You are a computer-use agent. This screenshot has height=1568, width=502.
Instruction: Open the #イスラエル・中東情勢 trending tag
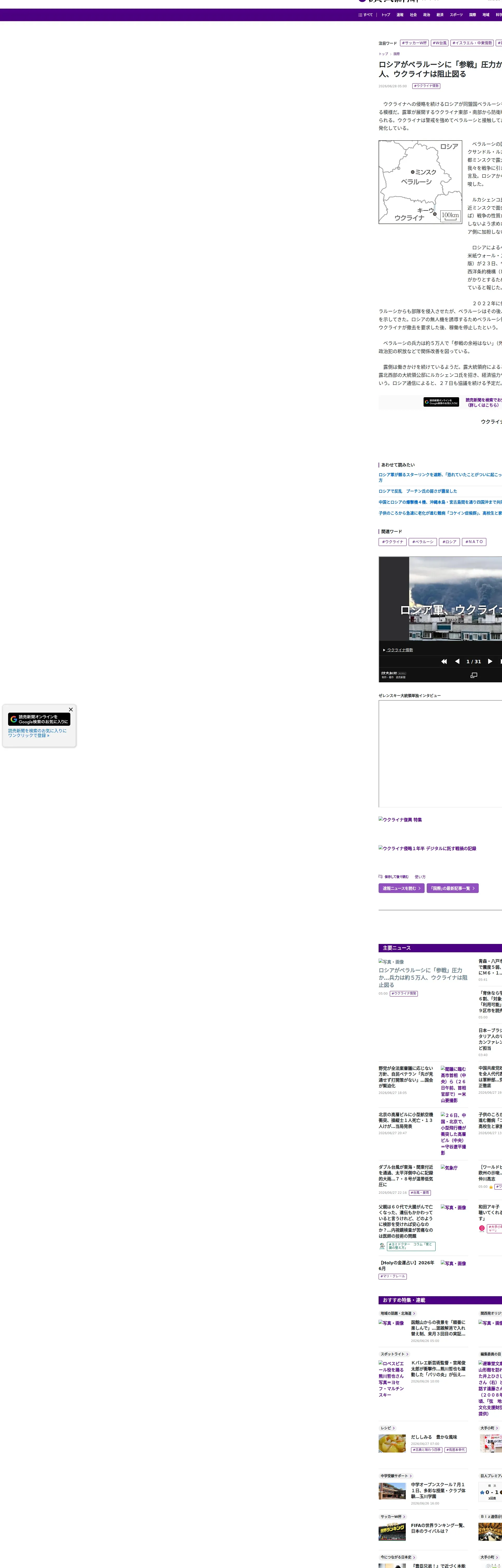pos(472,43)
